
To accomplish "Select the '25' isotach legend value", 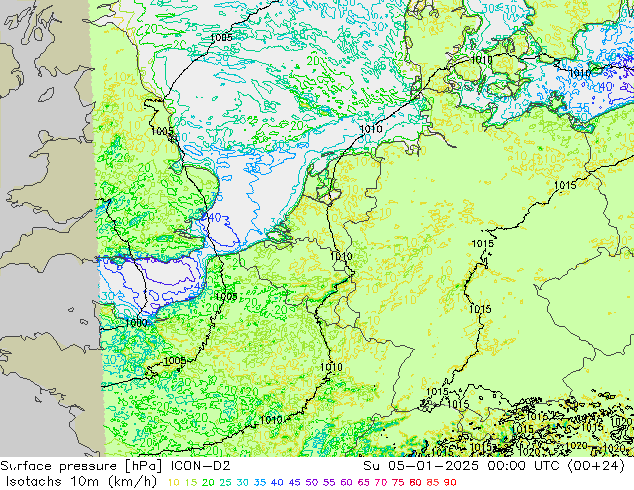I will 226,482.
